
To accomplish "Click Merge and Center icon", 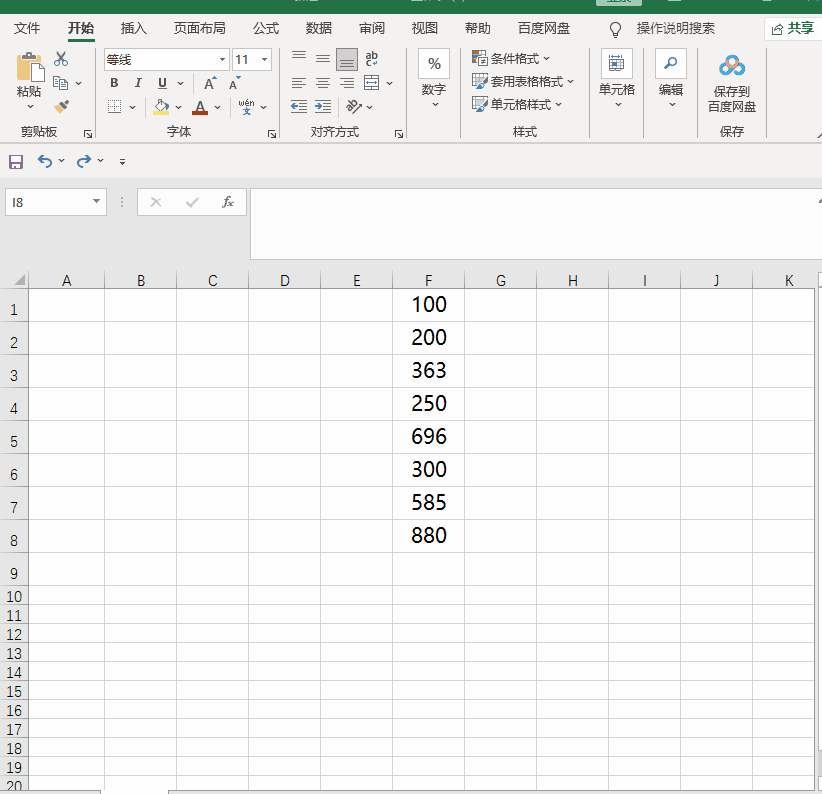I will 372,83.
